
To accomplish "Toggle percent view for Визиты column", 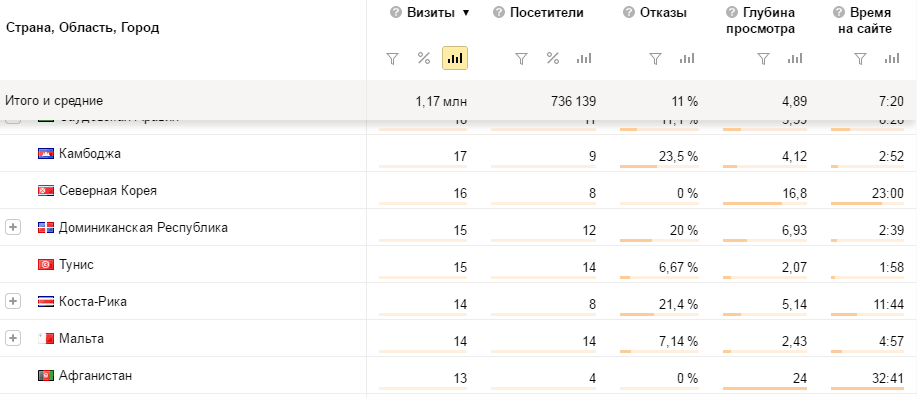I will pos(423,58).
